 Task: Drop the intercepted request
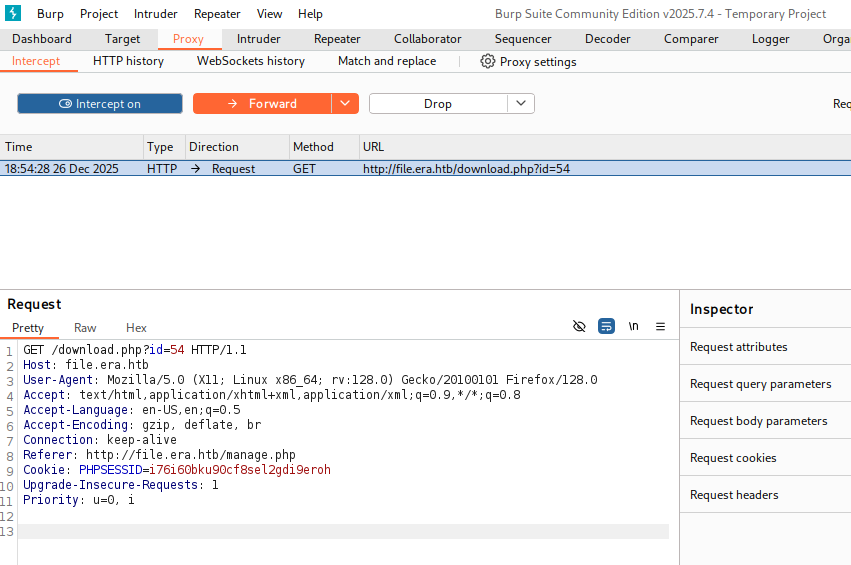pos(438,104)
